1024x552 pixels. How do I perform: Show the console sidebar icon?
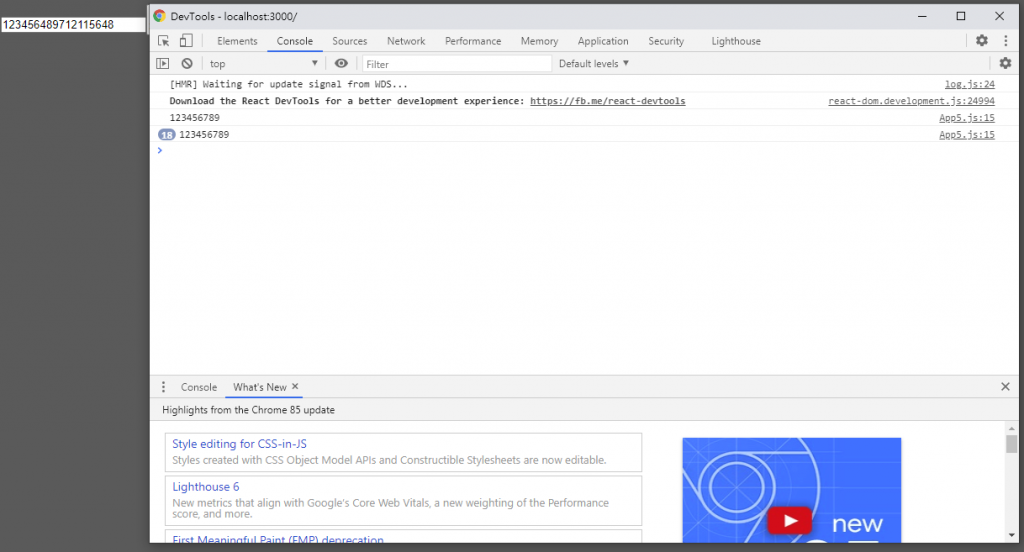coord(163,63)
